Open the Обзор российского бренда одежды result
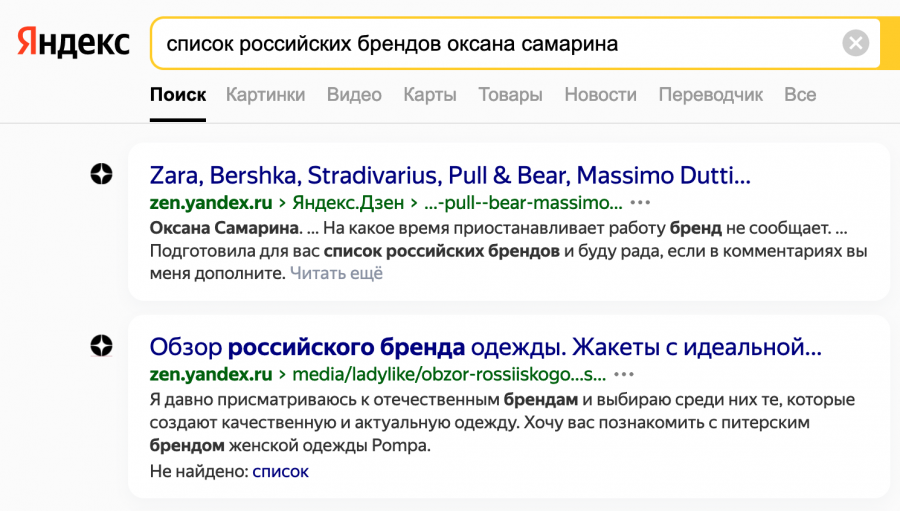Screen dimensions: 900x511 click(x=485, y=347)
